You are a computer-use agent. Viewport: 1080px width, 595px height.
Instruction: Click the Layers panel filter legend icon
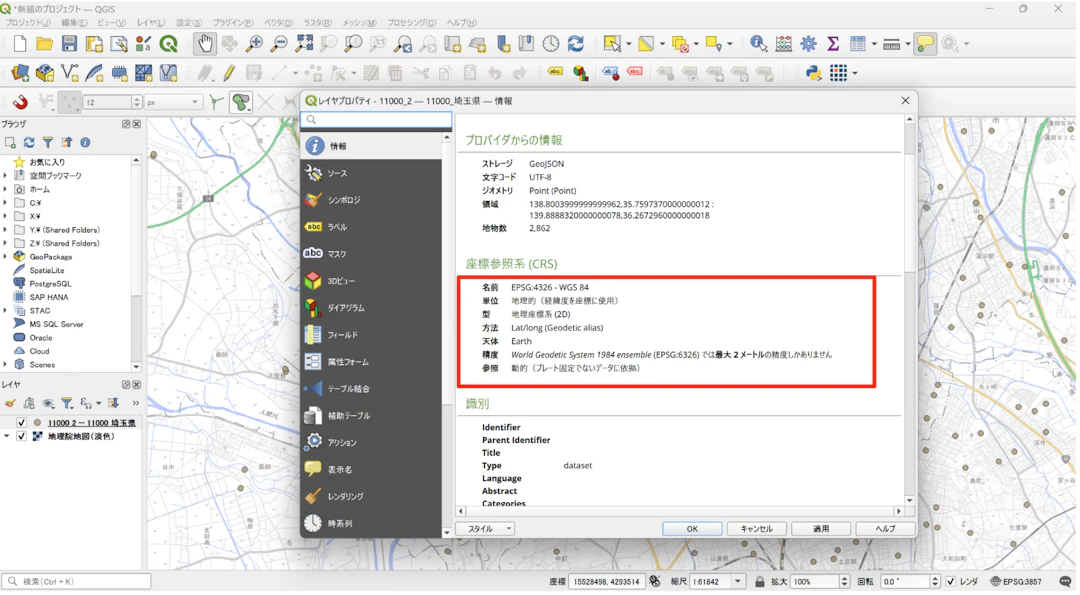point(67,403)
